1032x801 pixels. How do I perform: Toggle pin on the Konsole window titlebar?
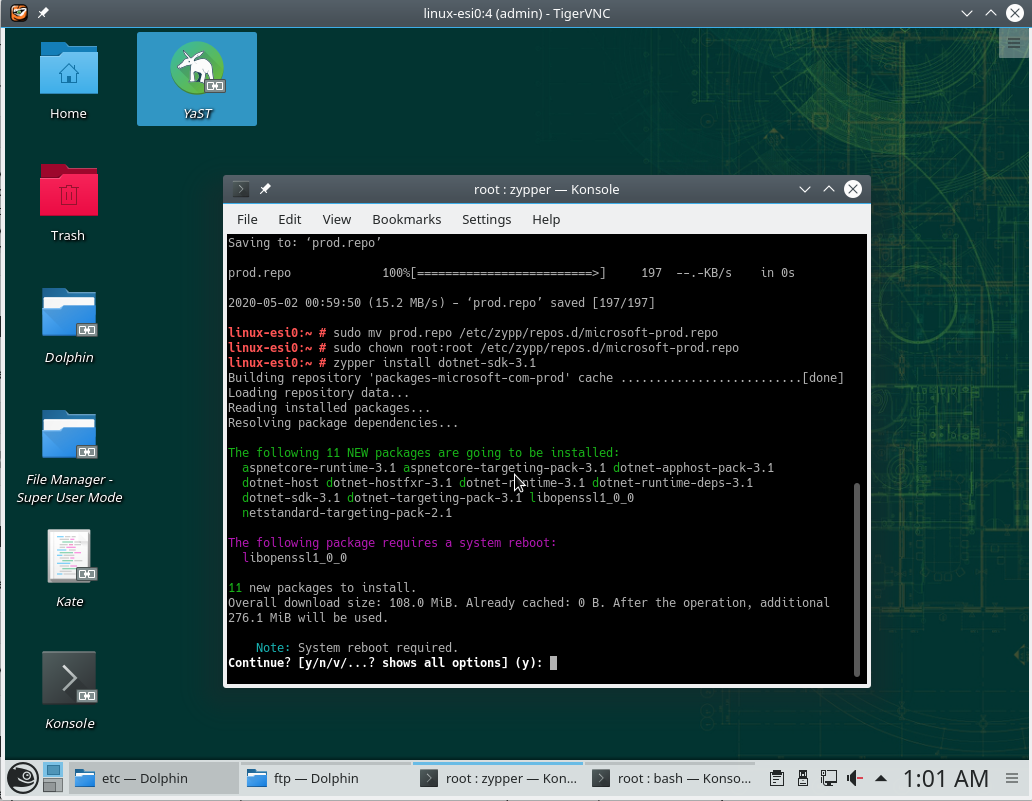265,190
